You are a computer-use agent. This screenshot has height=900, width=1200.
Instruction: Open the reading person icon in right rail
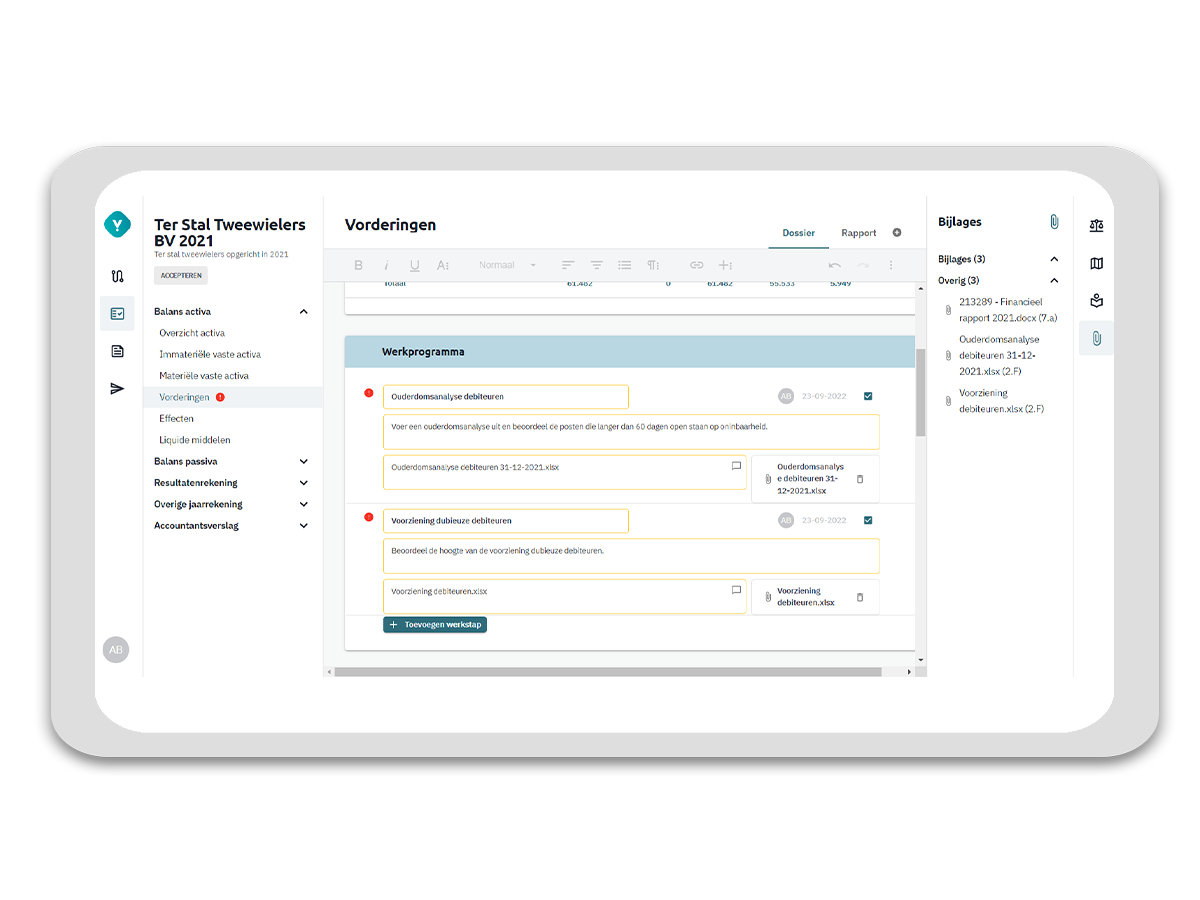click(1097, 301)
